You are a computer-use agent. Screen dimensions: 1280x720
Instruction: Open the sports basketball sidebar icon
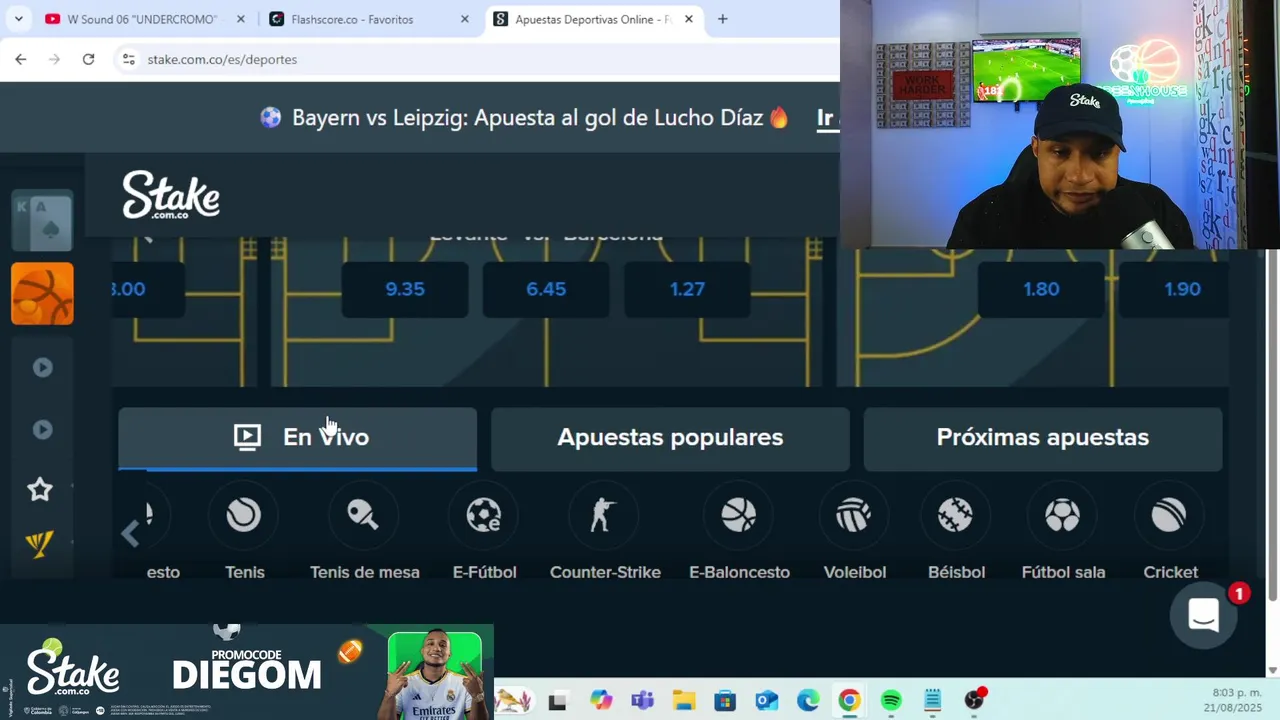coord(42,294)
